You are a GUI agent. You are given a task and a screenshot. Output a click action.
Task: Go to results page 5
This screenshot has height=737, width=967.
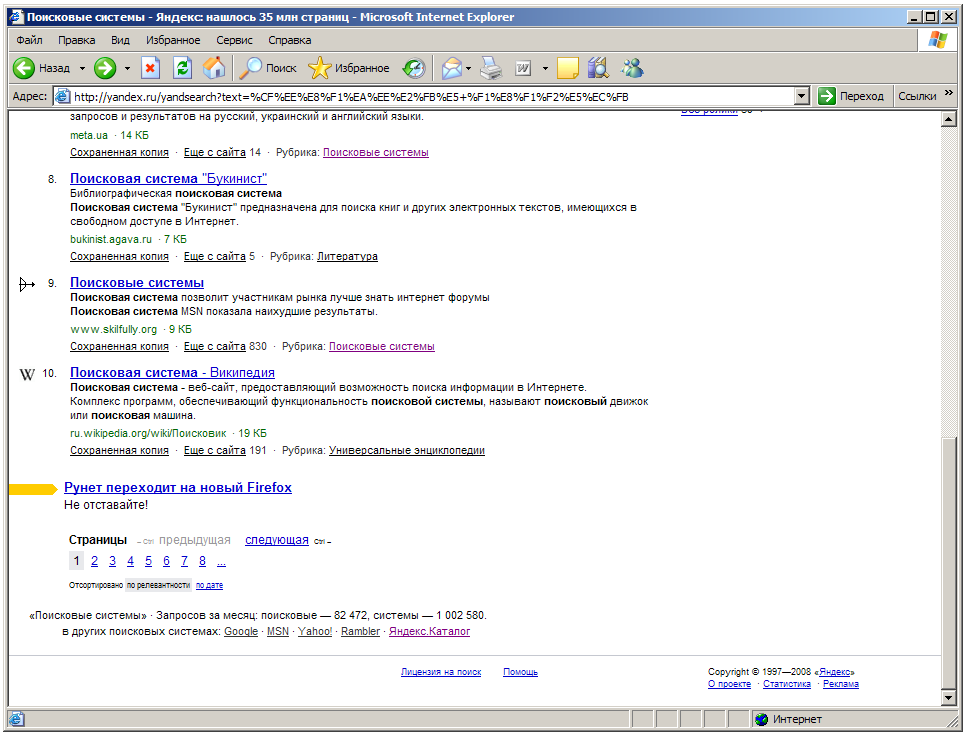tap(148, 561)
